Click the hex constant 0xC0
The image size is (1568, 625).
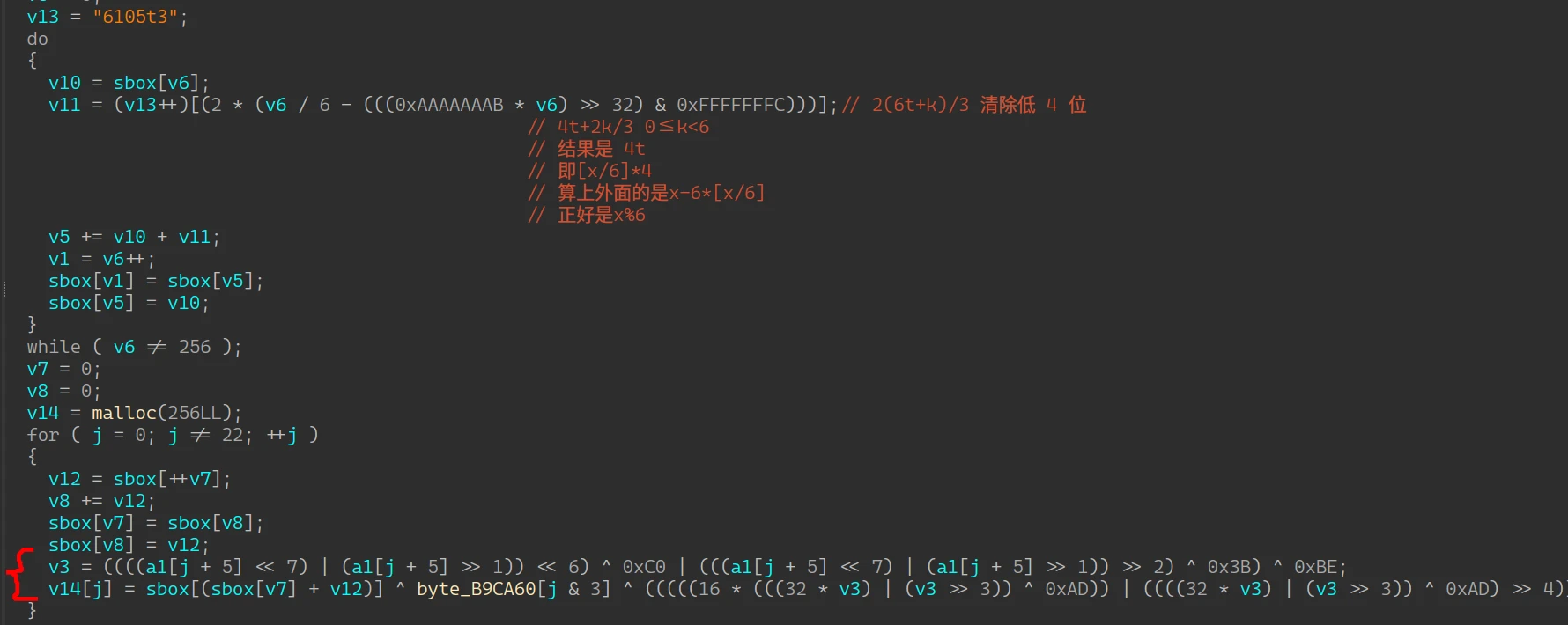coord(644,567)
